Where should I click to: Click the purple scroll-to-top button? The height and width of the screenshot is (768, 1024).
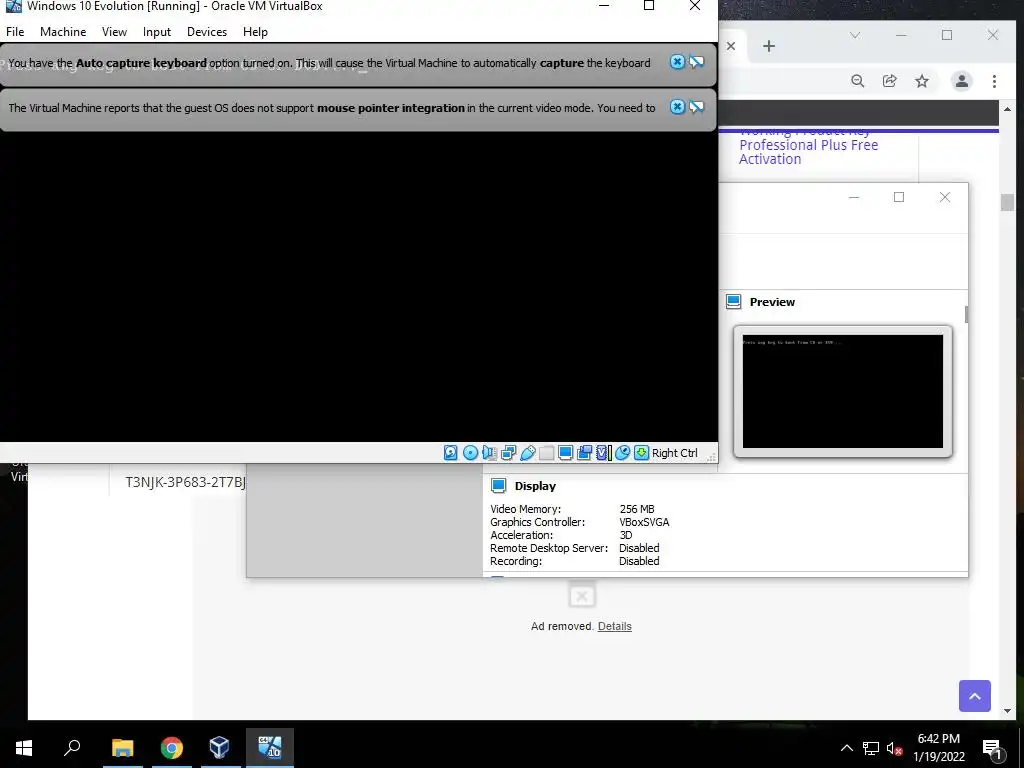pos(975,696)
